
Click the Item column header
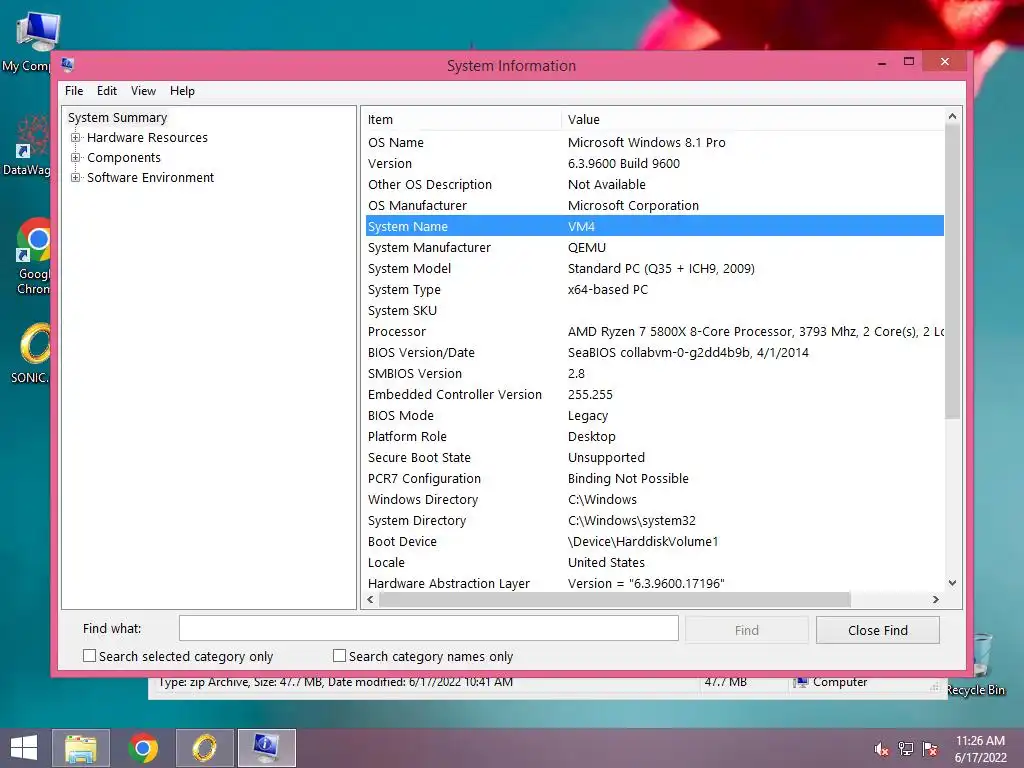[x=462, y=120]
